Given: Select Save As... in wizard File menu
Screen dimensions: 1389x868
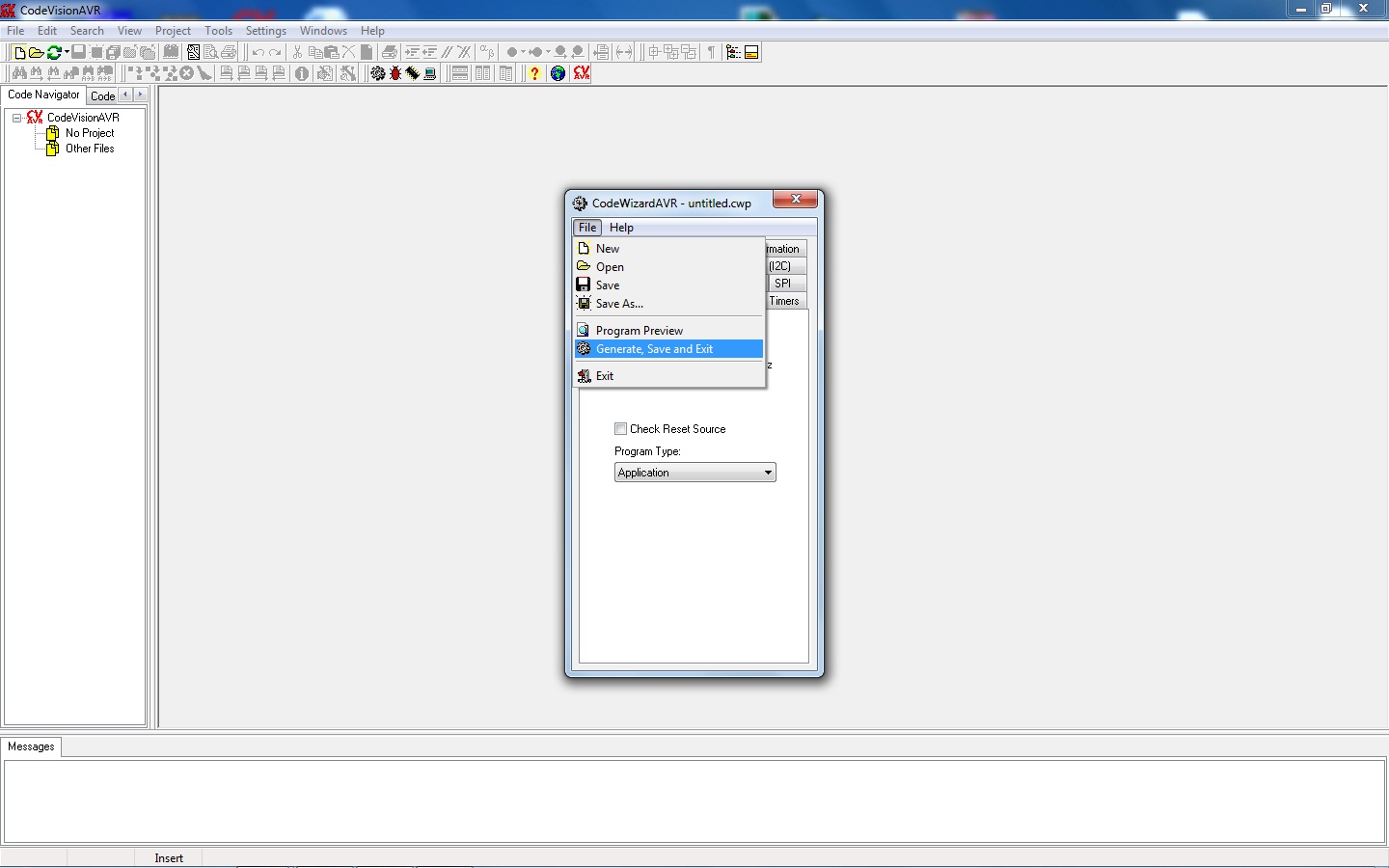Looking at the screenshot, I should [618, 304].
